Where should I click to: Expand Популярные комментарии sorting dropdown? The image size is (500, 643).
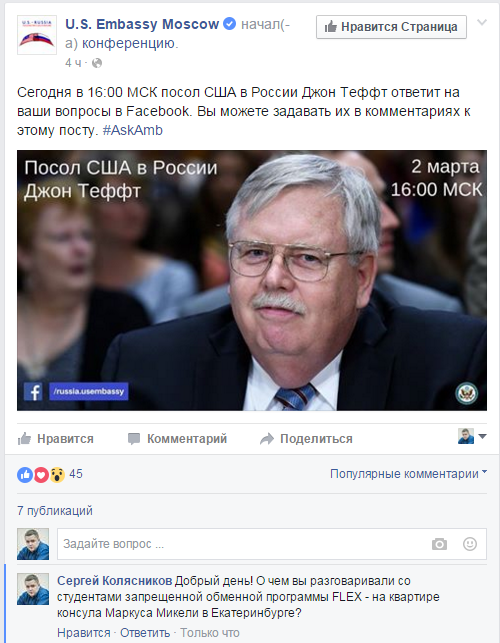point(409,474)
